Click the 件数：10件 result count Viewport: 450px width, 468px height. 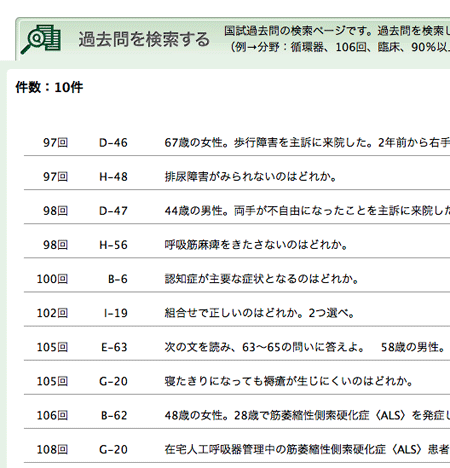click(49, 87)
